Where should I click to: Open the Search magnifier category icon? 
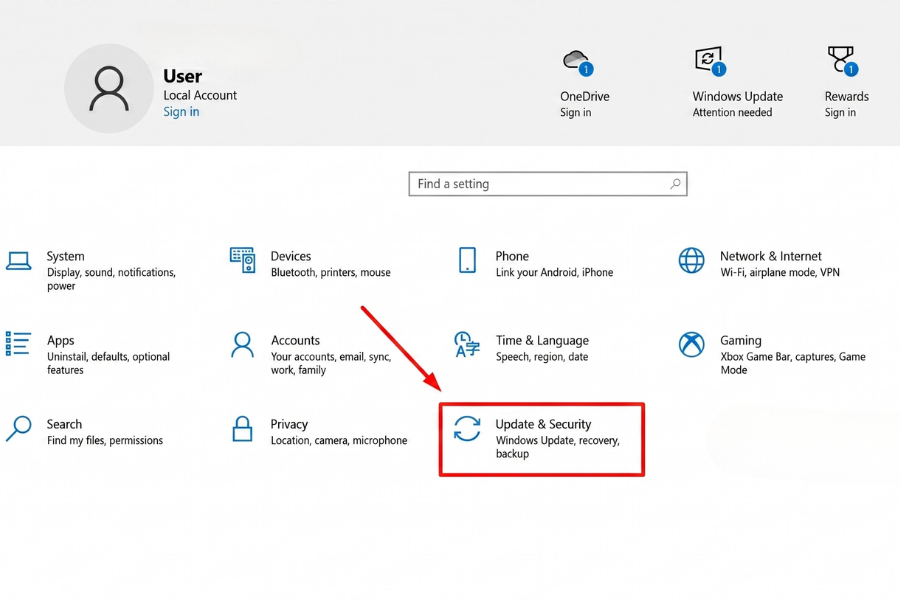[18, 428]
